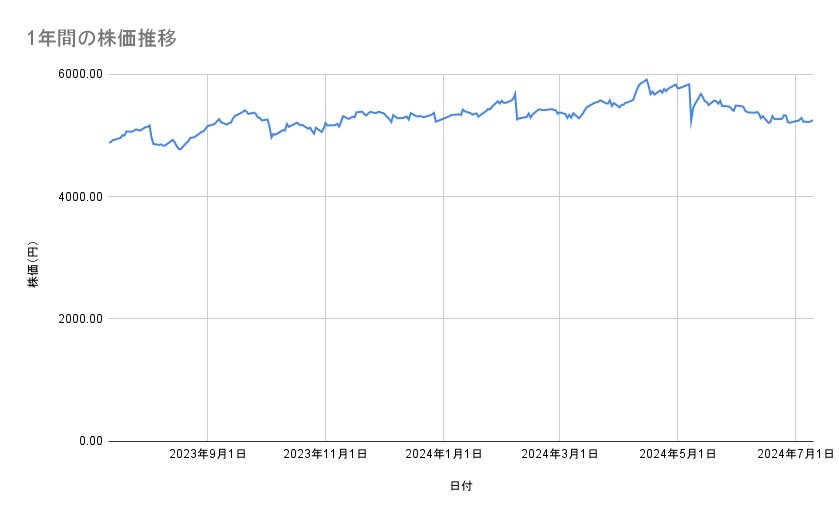Click the 2024年1月1日 date label

point(443,454)
